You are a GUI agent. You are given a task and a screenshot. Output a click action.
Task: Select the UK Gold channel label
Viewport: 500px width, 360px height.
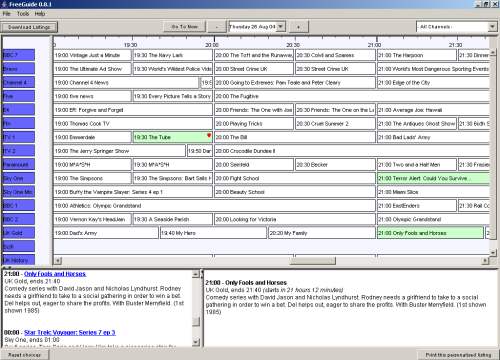[x=19, y=233]
